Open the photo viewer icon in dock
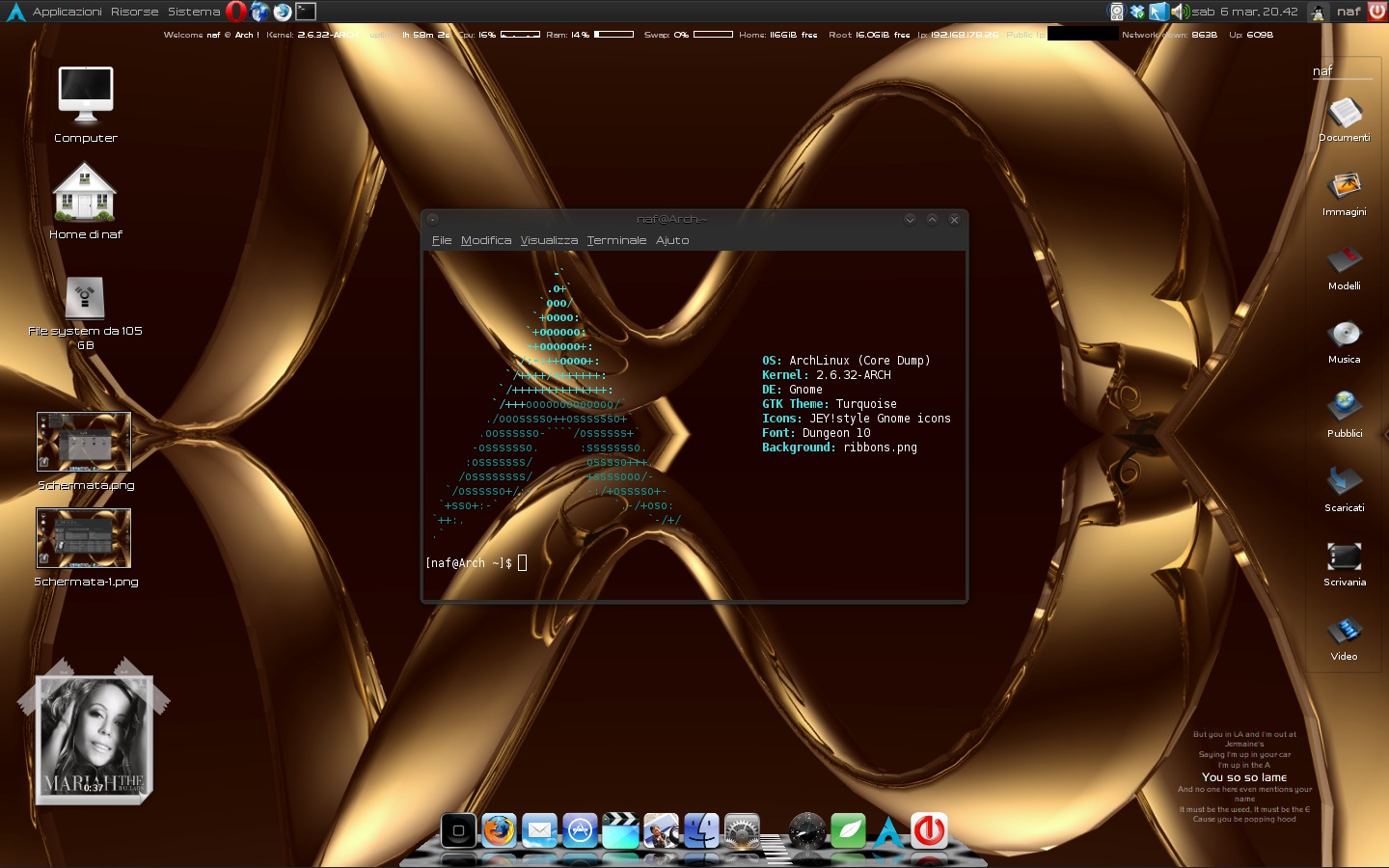Viewport: 1389px width, 868px height. 661,830
